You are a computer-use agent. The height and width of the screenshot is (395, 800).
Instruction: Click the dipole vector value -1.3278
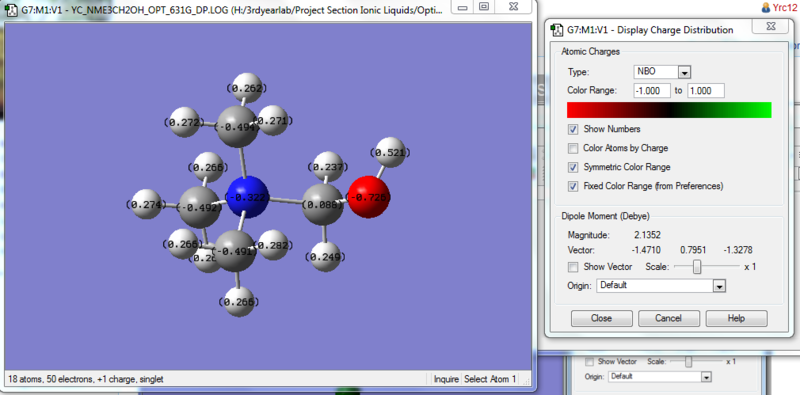pyautogui.click(x=738, y=250)
